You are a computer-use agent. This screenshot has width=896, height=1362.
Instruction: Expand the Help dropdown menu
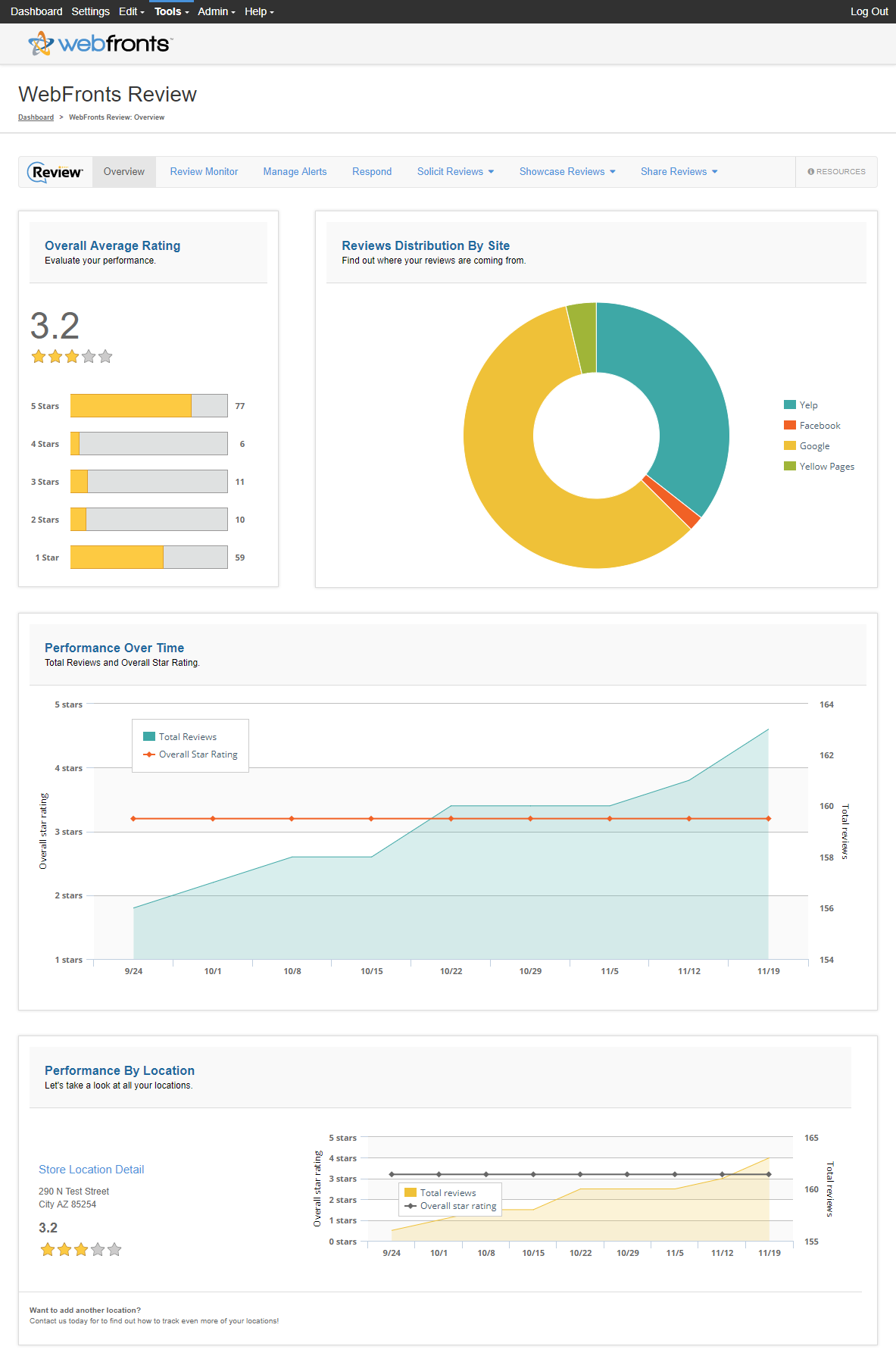point(259,11)
